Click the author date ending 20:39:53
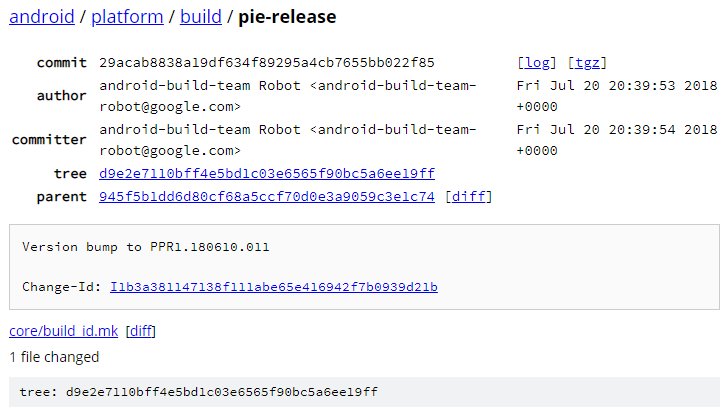 tap(616, 96)
